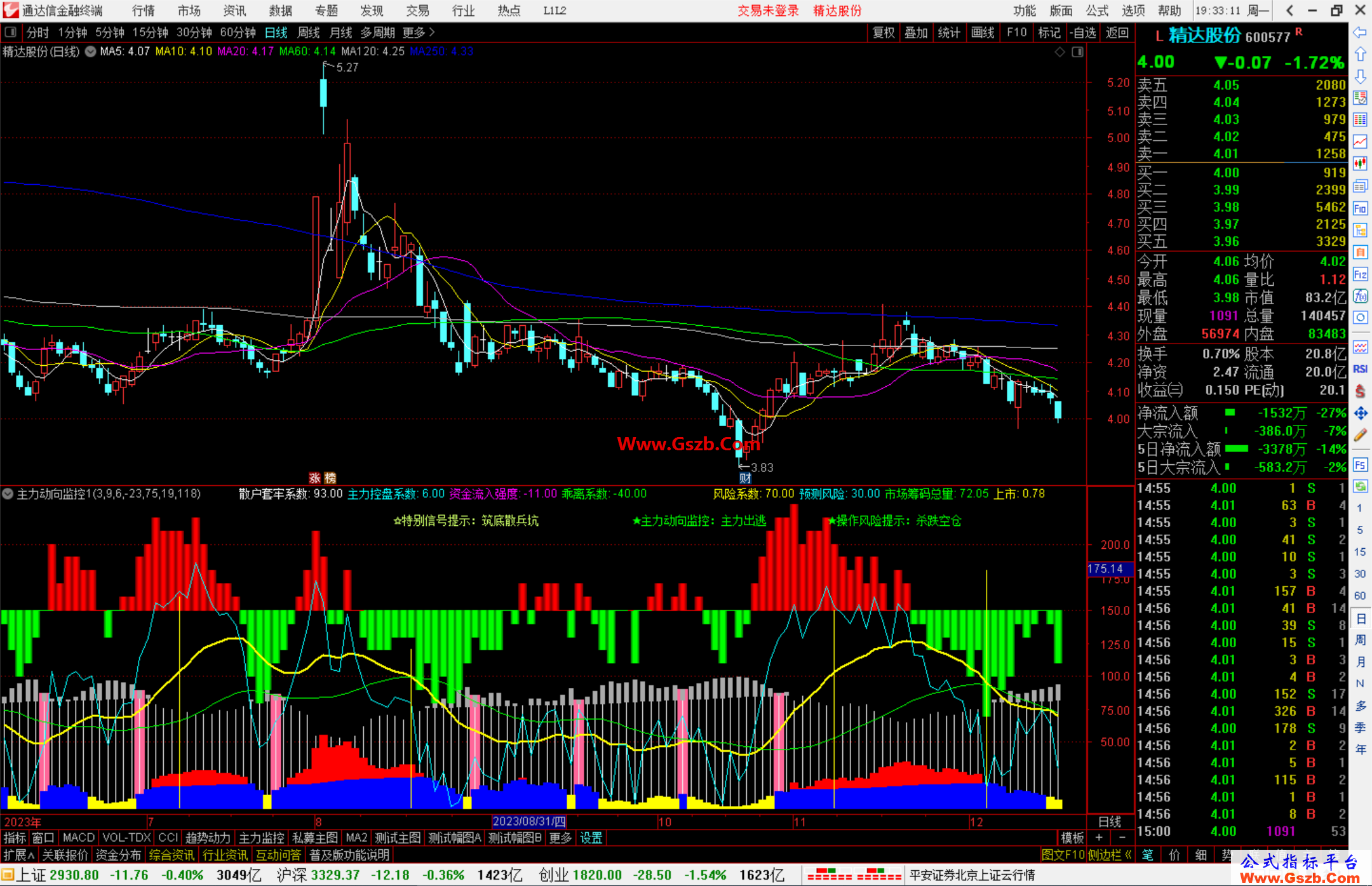The height and width of the screenshot is (886, 1372).
Task: Click the MA250 legend label
Action: click(441, 51)
